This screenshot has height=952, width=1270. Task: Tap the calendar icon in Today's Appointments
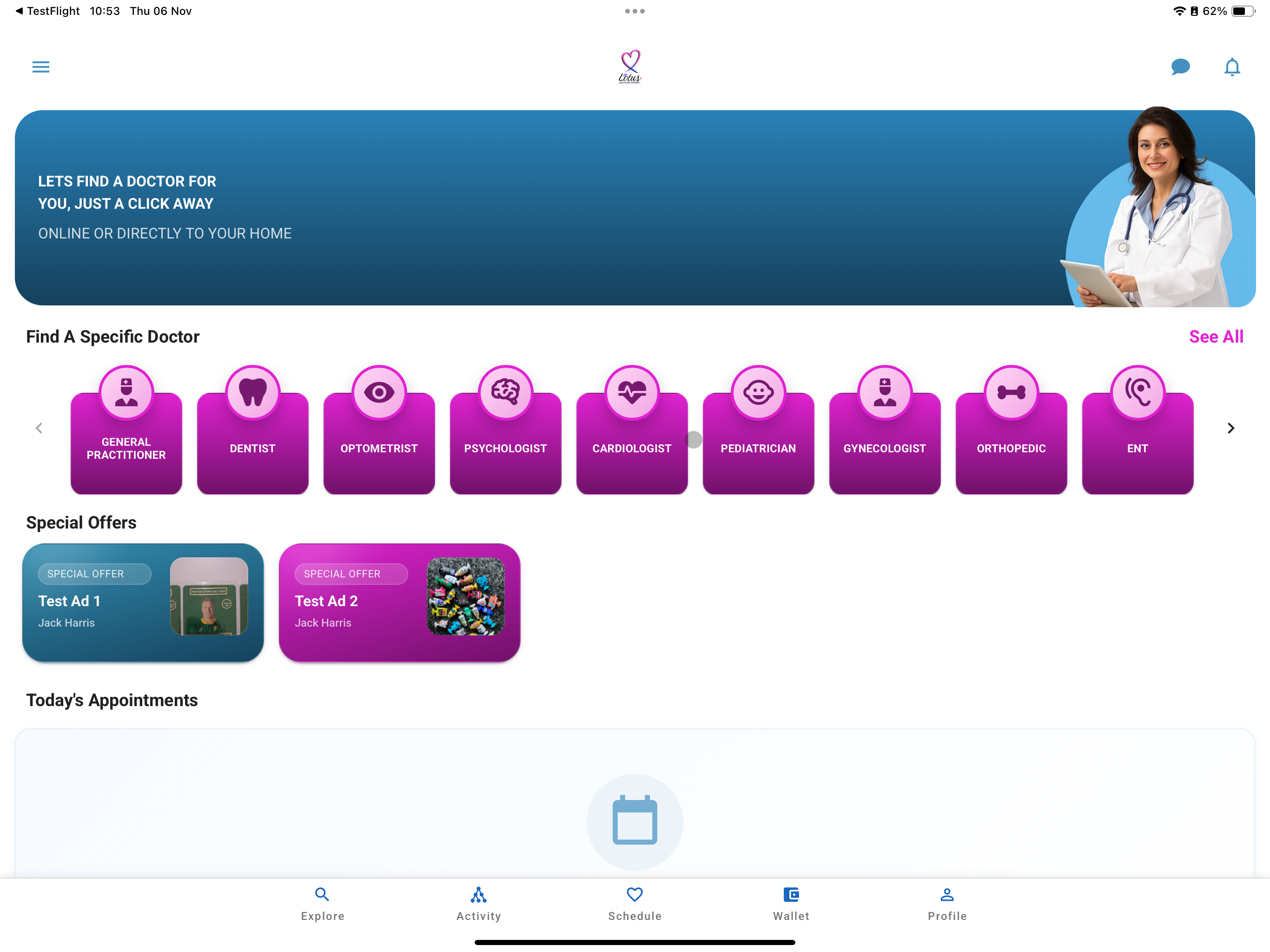coord(635,822)
